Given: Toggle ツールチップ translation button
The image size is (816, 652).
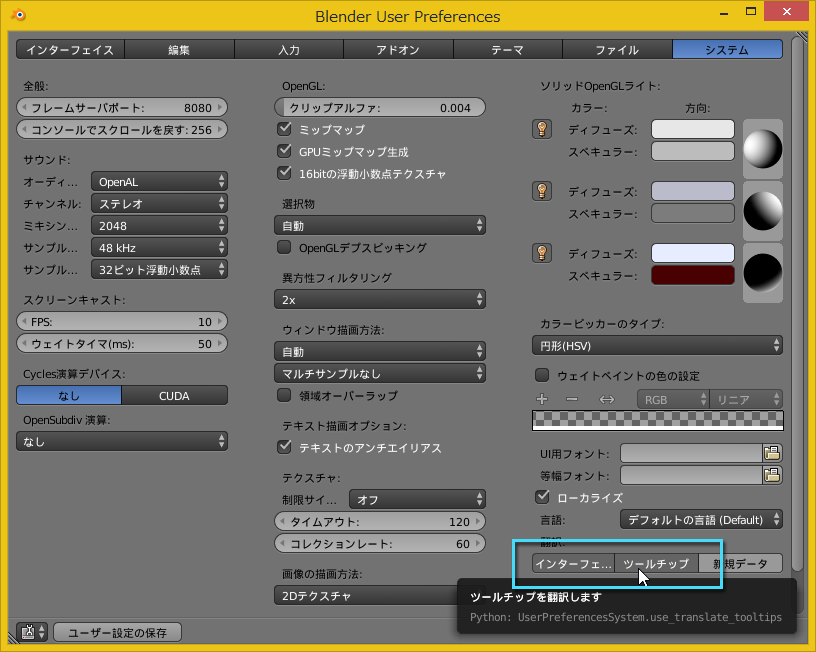Looking at the screenshot, I should pos(656,563).
